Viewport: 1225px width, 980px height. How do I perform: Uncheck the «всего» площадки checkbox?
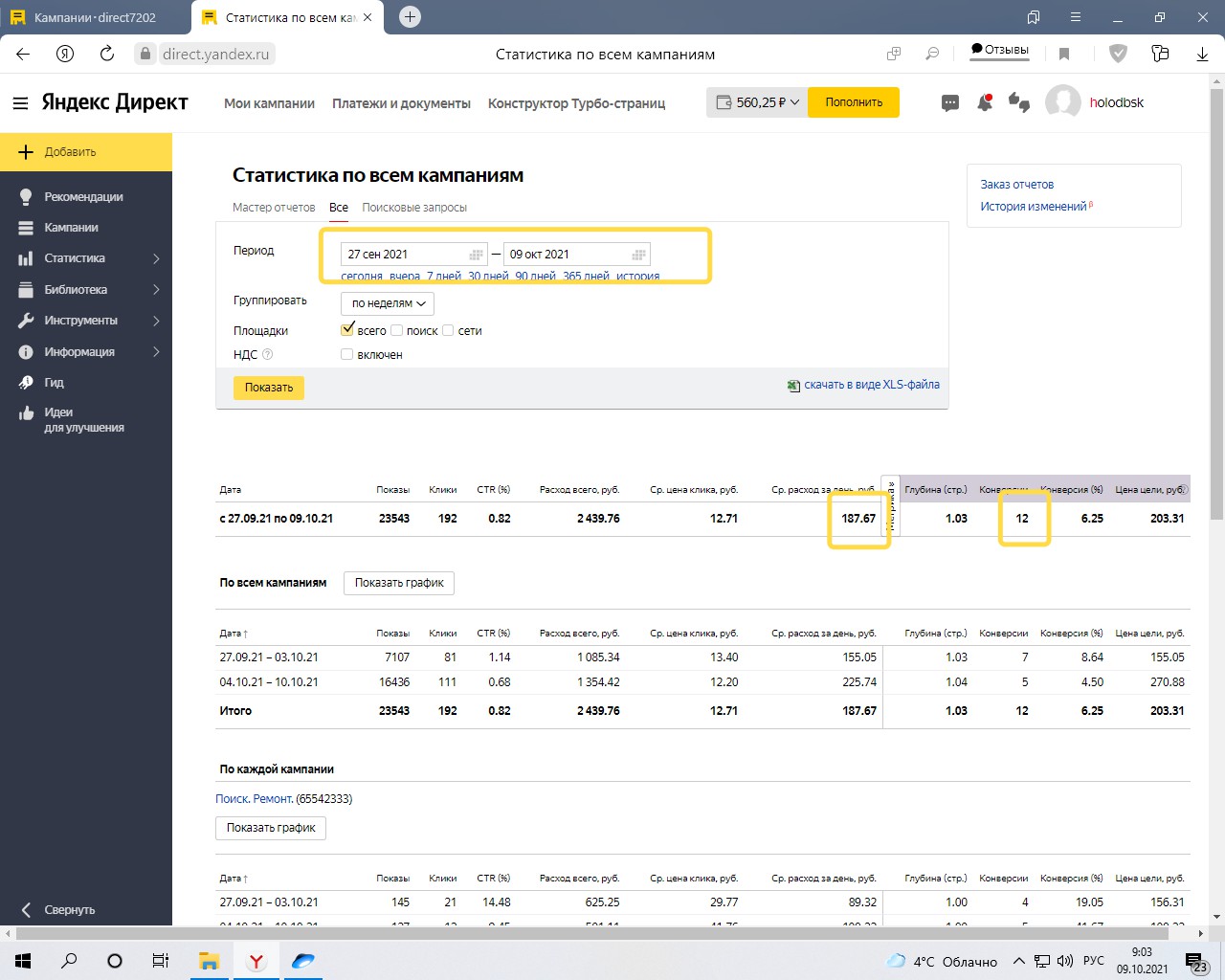pyautogui.click(x=347, y=330)
